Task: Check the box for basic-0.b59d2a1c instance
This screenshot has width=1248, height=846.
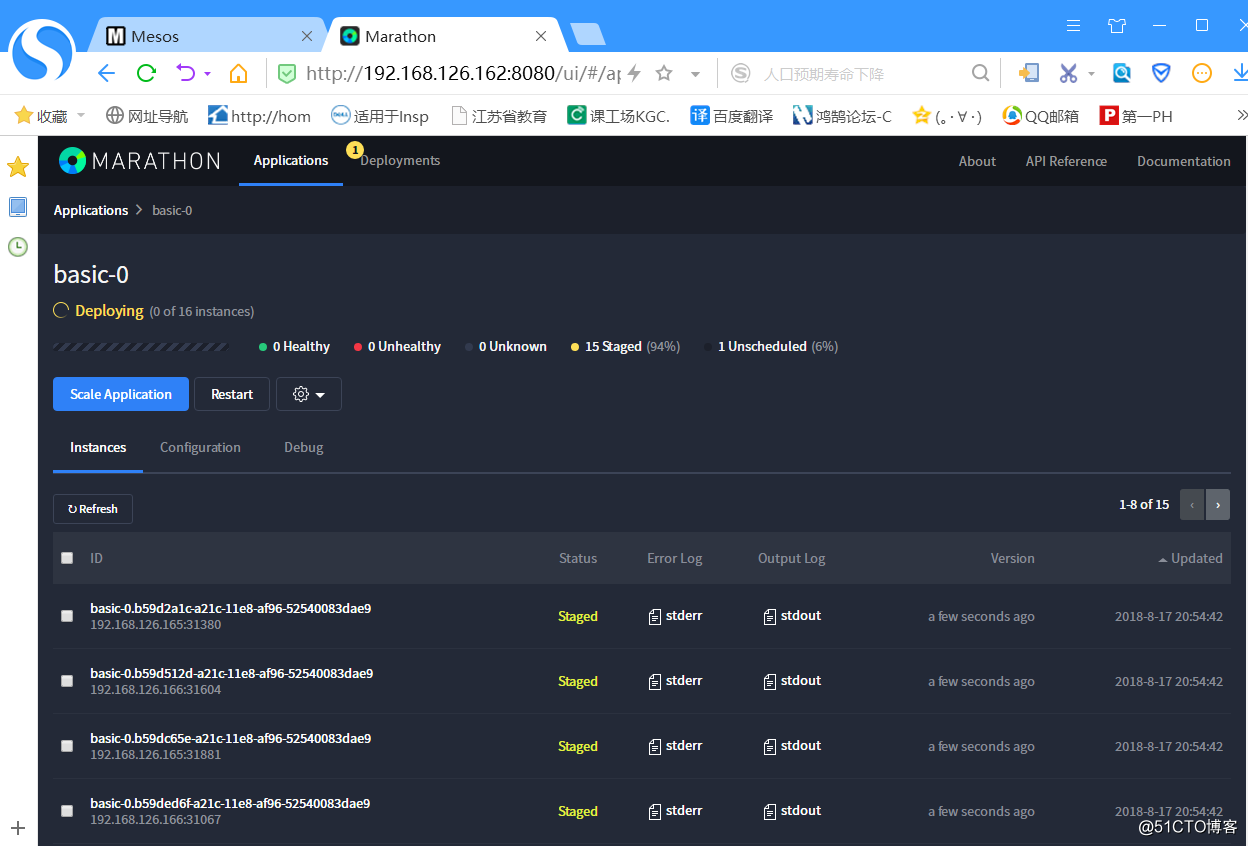Action: (67, 616)
